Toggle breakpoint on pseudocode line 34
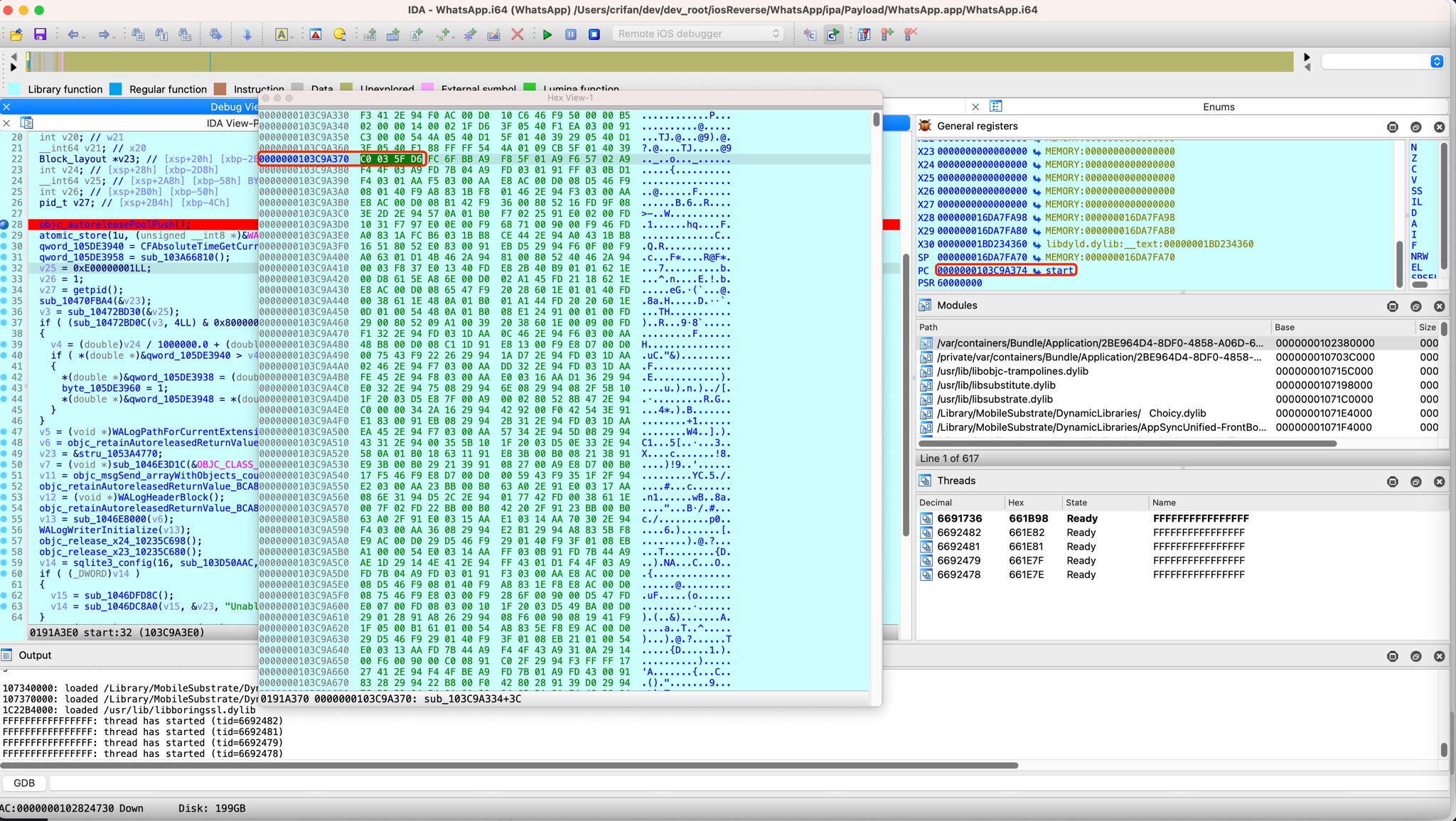This screenshot has height=821, width=1456. point(4,290)
